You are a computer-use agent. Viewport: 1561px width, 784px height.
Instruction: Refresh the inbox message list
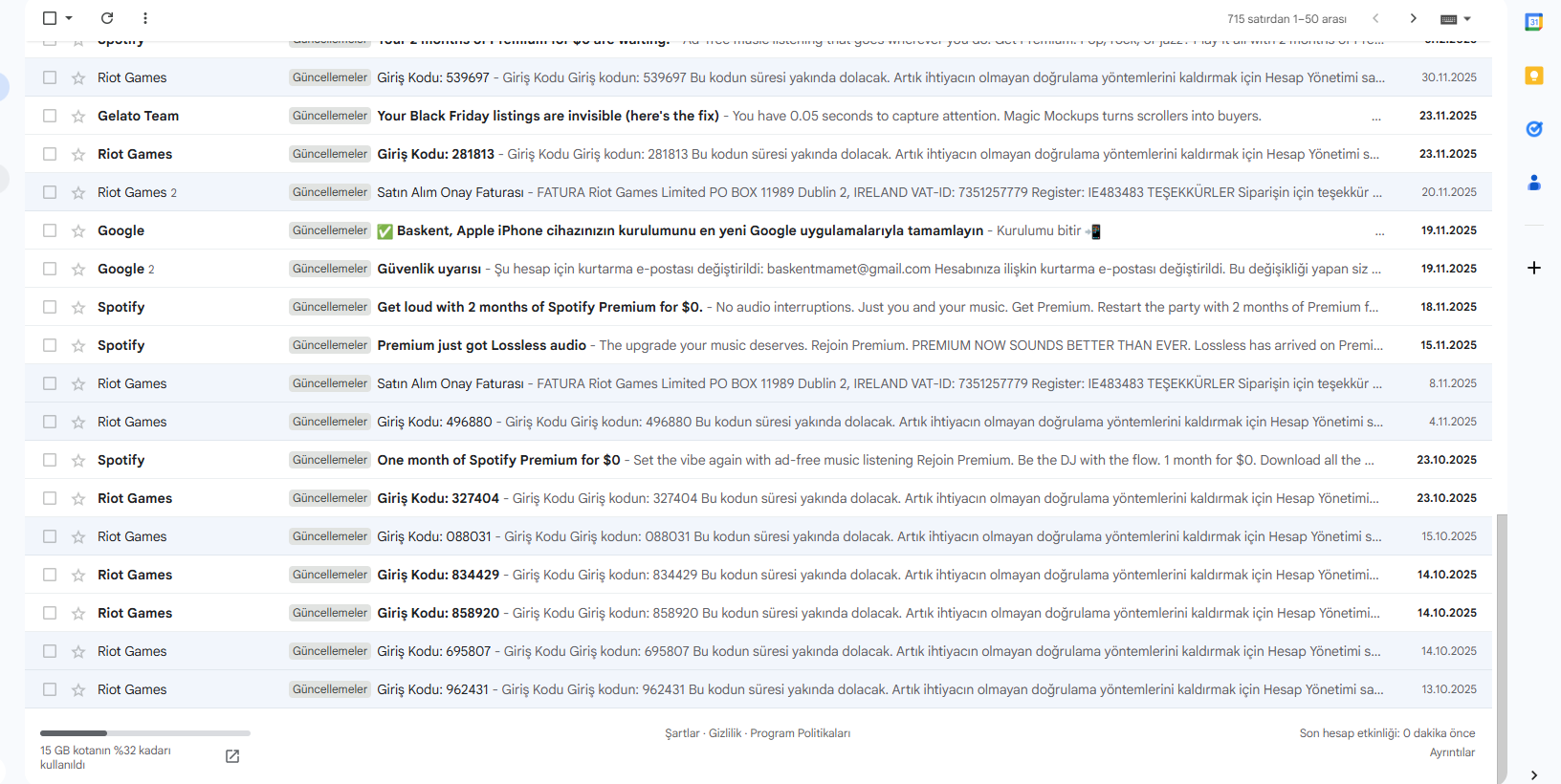click(107, 18)
